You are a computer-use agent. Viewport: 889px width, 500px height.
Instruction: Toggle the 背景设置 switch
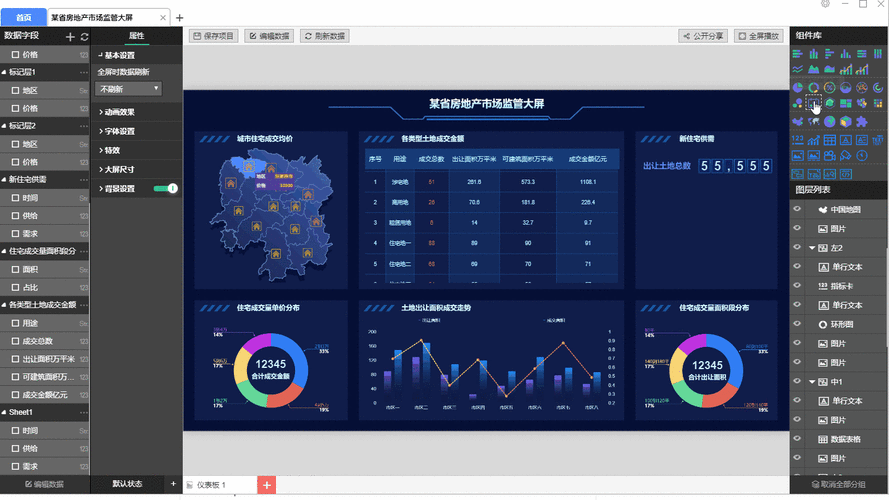coord(165,188)
